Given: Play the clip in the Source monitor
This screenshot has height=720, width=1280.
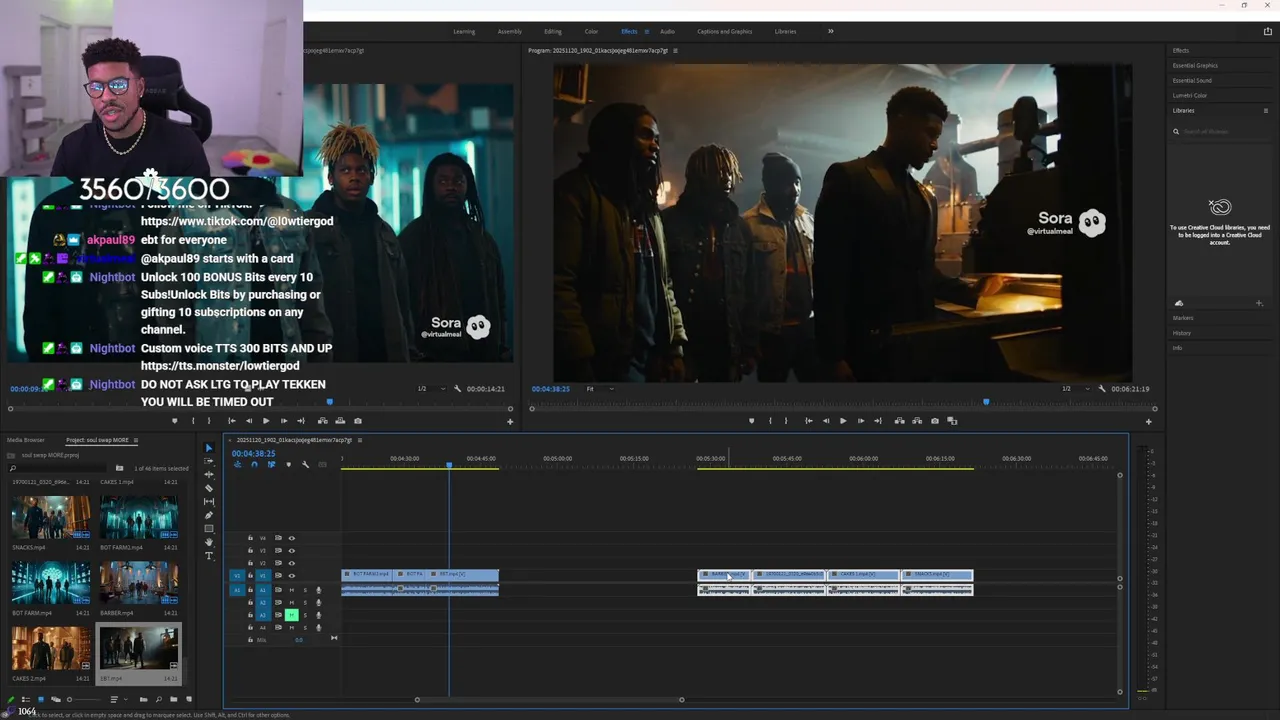Looking at the screenshot, I should pos(266,421).
